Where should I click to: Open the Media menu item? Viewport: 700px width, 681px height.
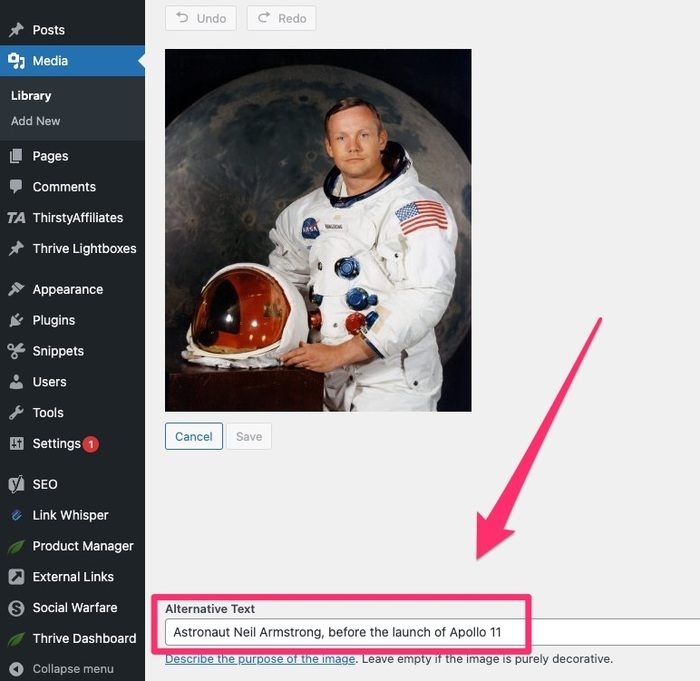tap(72, 61)
